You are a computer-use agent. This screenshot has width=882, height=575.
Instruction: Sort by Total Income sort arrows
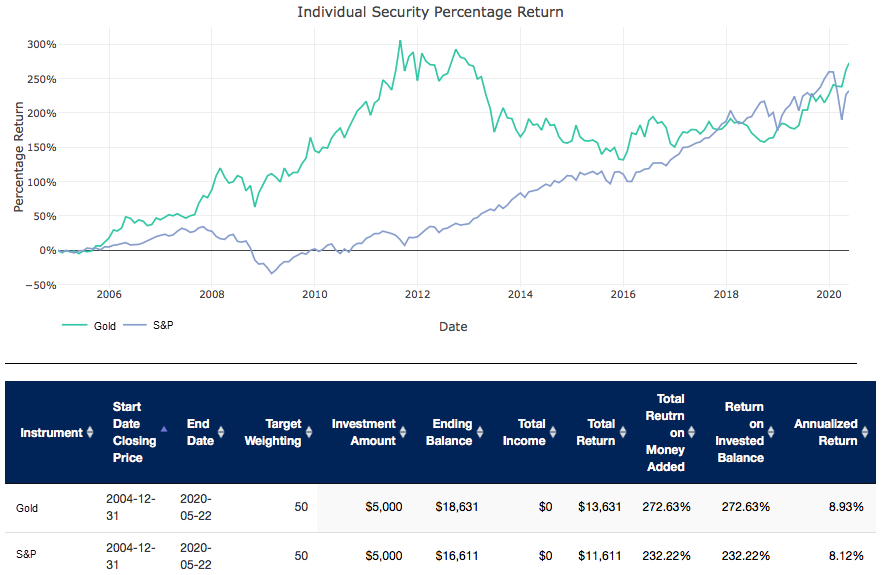tap(553, 432)
